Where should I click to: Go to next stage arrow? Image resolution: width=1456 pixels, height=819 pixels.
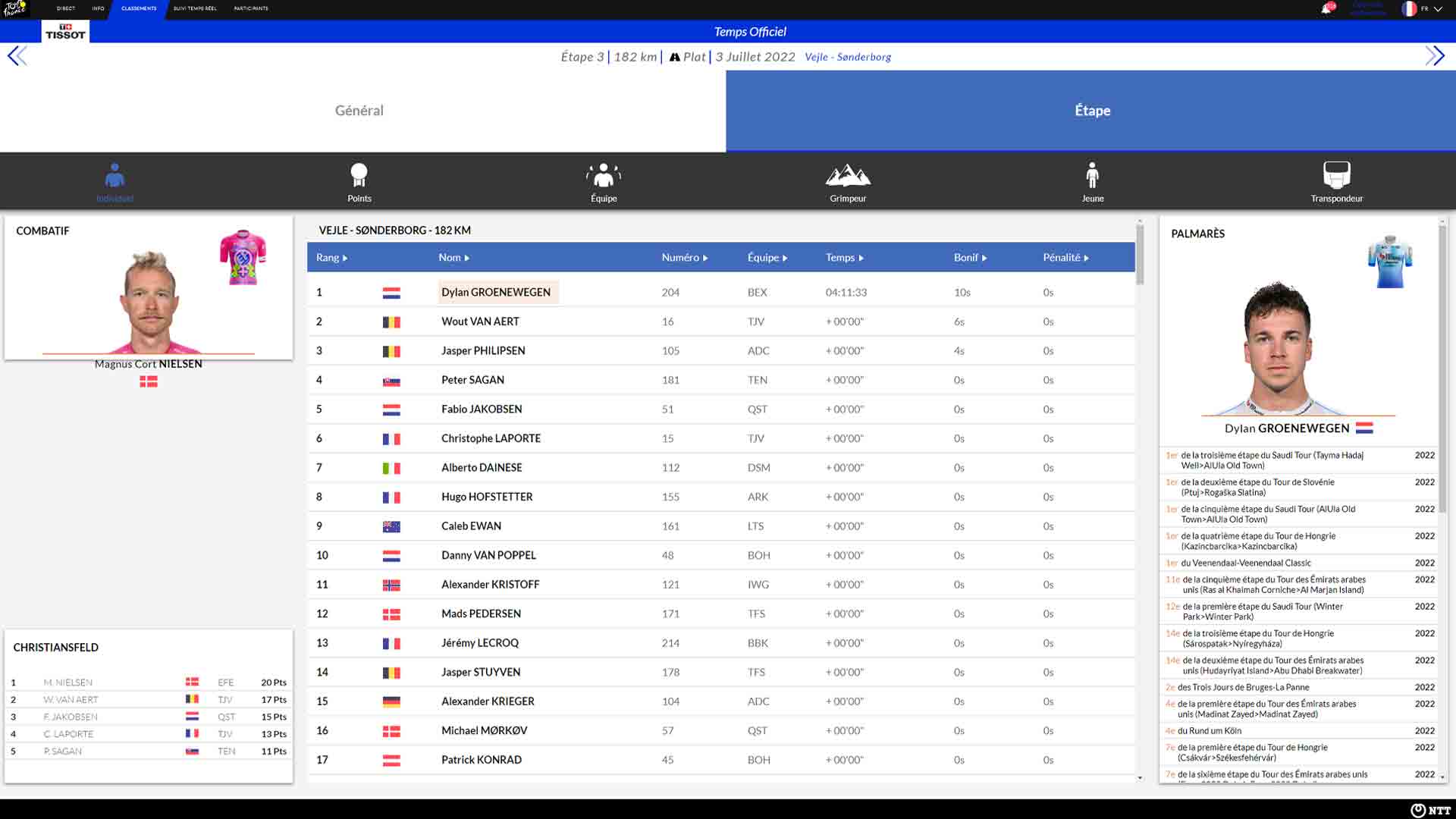(1434, 56)
